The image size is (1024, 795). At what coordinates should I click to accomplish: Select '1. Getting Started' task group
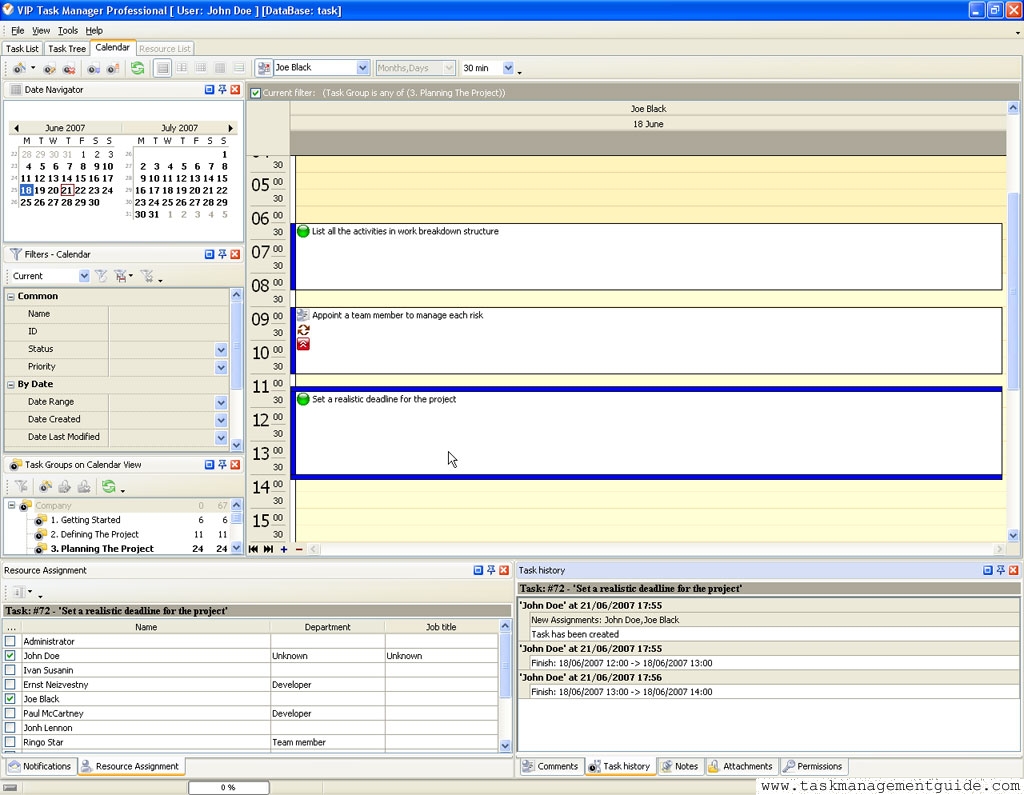tap(85, 520)
